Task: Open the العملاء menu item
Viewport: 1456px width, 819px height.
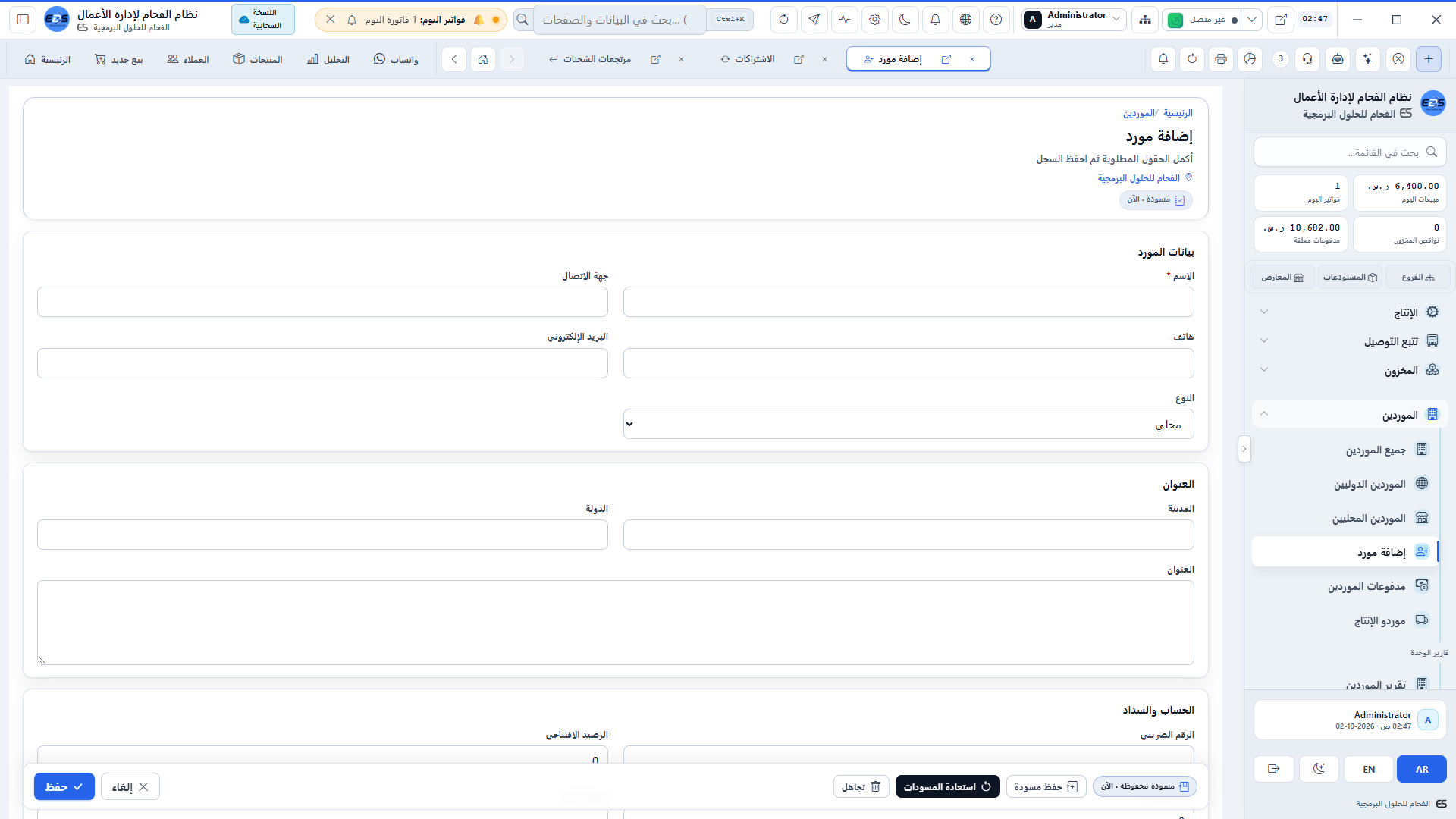Action: coord(188,59)
